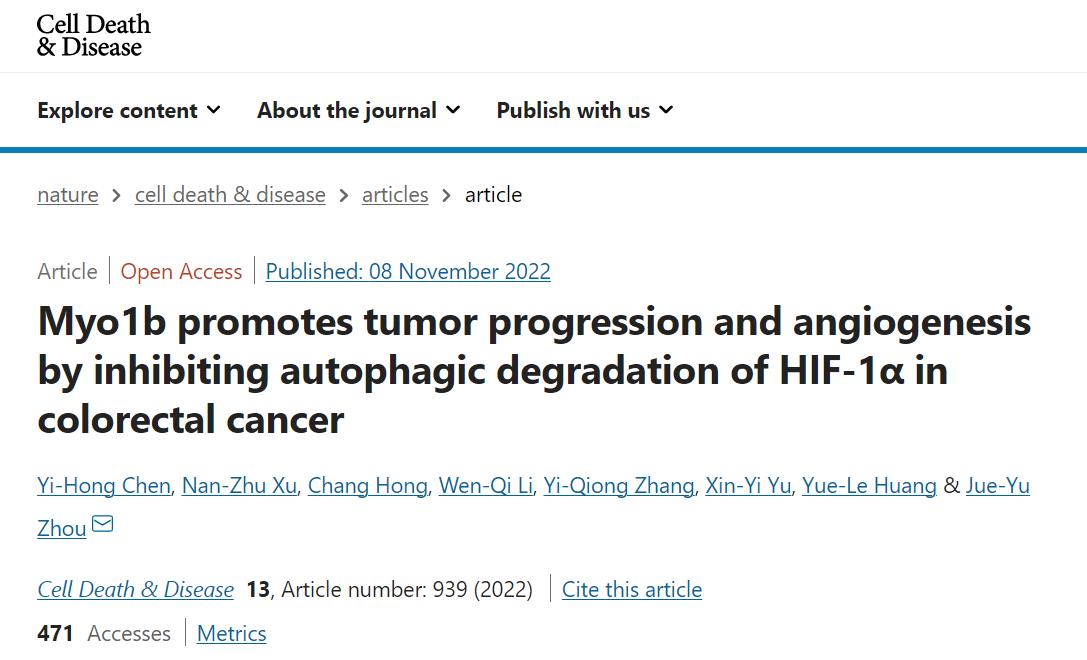The image size is (1087, 660).
Task: Expand the Explore content menu
Action: pyautogui.click(x=128, y=111)
